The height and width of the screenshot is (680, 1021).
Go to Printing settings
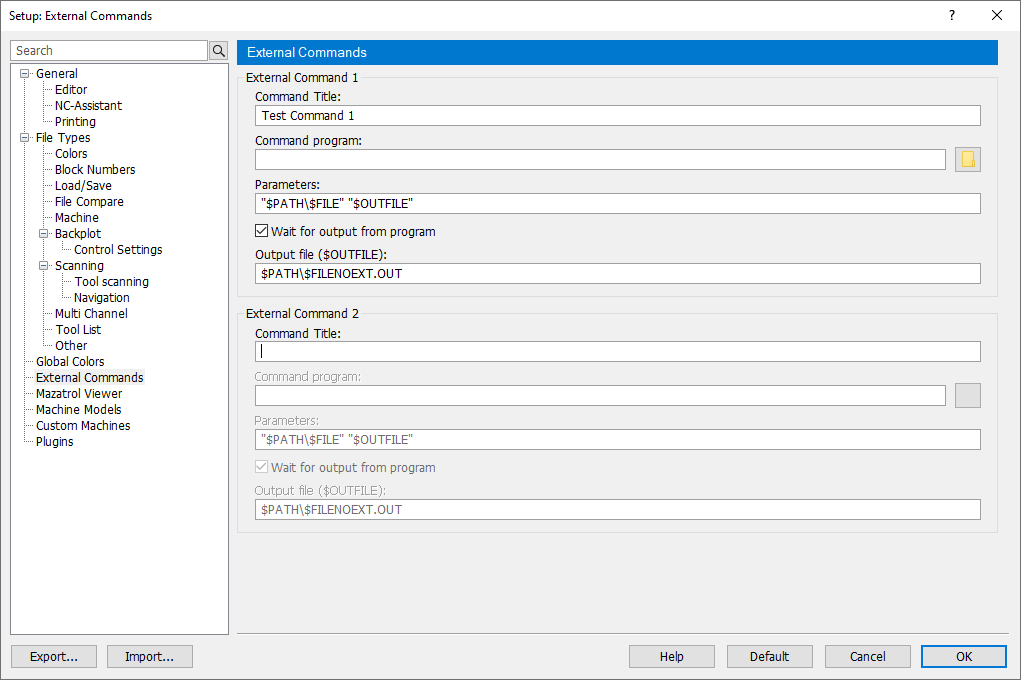pyautogui.click(x=75, y=122)
